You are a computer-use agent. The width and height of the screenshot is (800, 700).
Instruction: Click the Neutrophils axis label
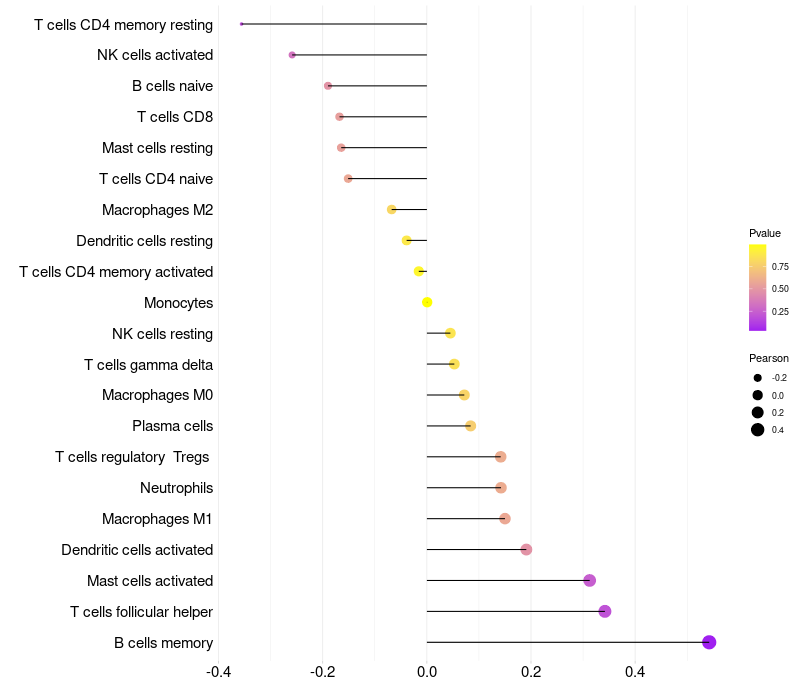pos(176,488)
